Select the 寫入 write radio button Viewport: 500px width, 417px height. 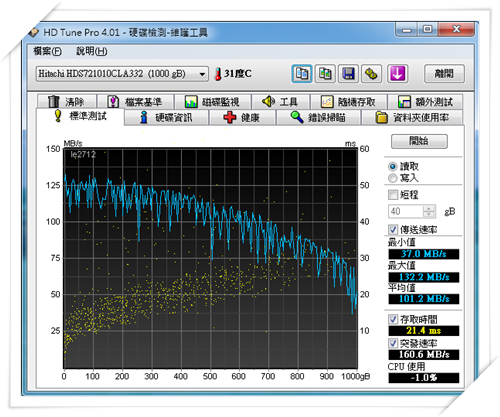(x=393, y=178)
